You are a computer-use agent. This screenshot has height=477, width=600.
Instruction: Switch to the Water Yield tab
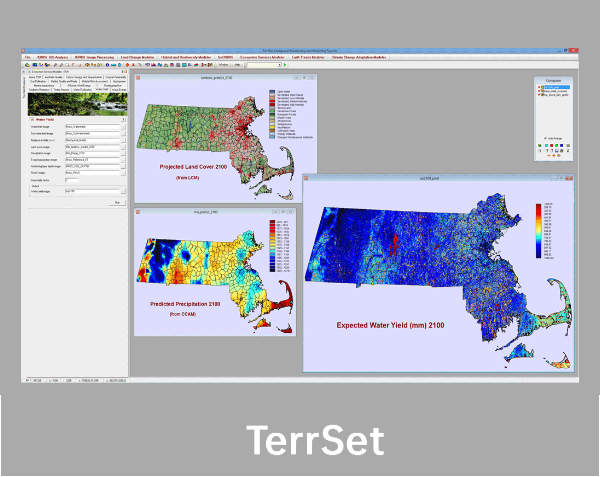pyautogui.click(x=102, y=90)
